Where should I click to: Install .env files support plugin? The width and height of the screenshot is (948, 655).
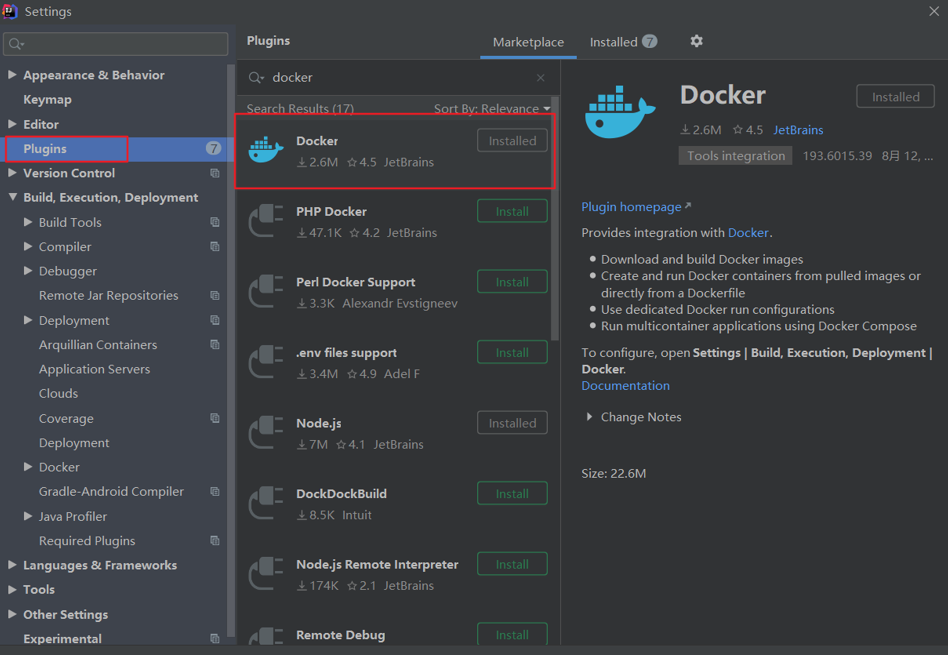click(512, 353)
